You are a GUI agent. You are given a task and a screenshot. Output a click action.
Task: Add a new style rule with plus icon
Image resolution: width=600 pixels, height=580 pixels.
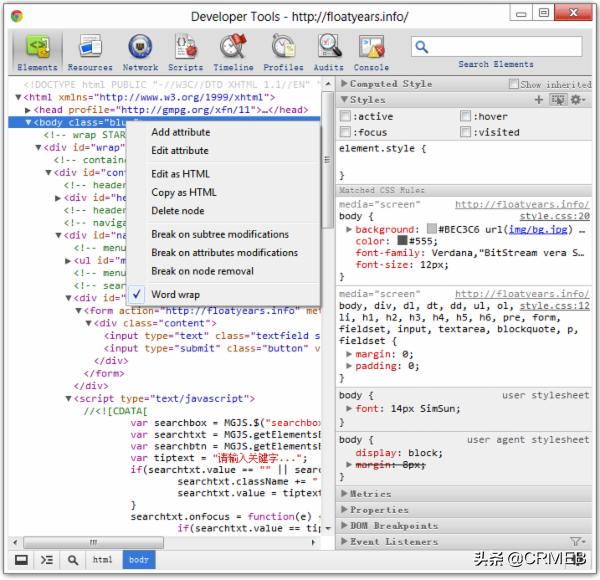(539, 100)
